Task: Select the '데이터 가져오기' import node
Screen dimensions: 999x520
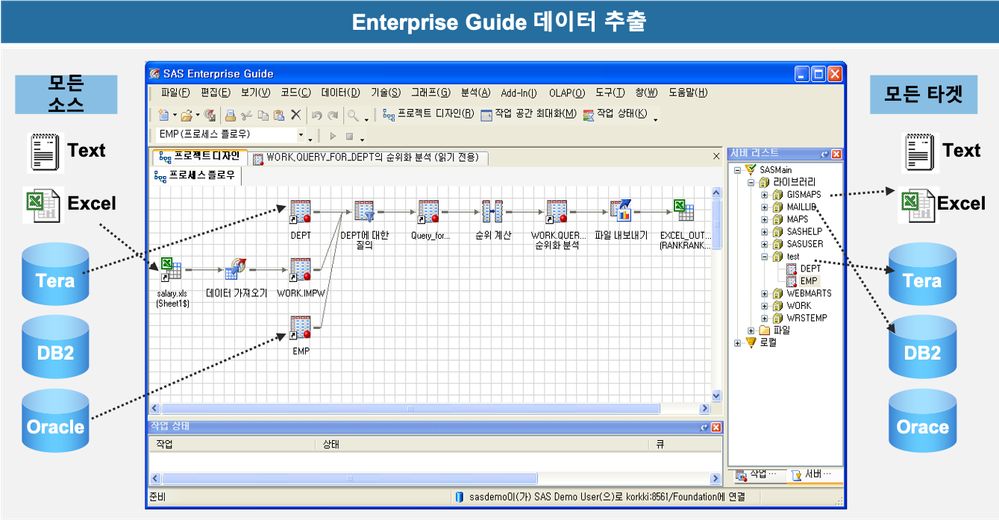Action: (236, 270)
